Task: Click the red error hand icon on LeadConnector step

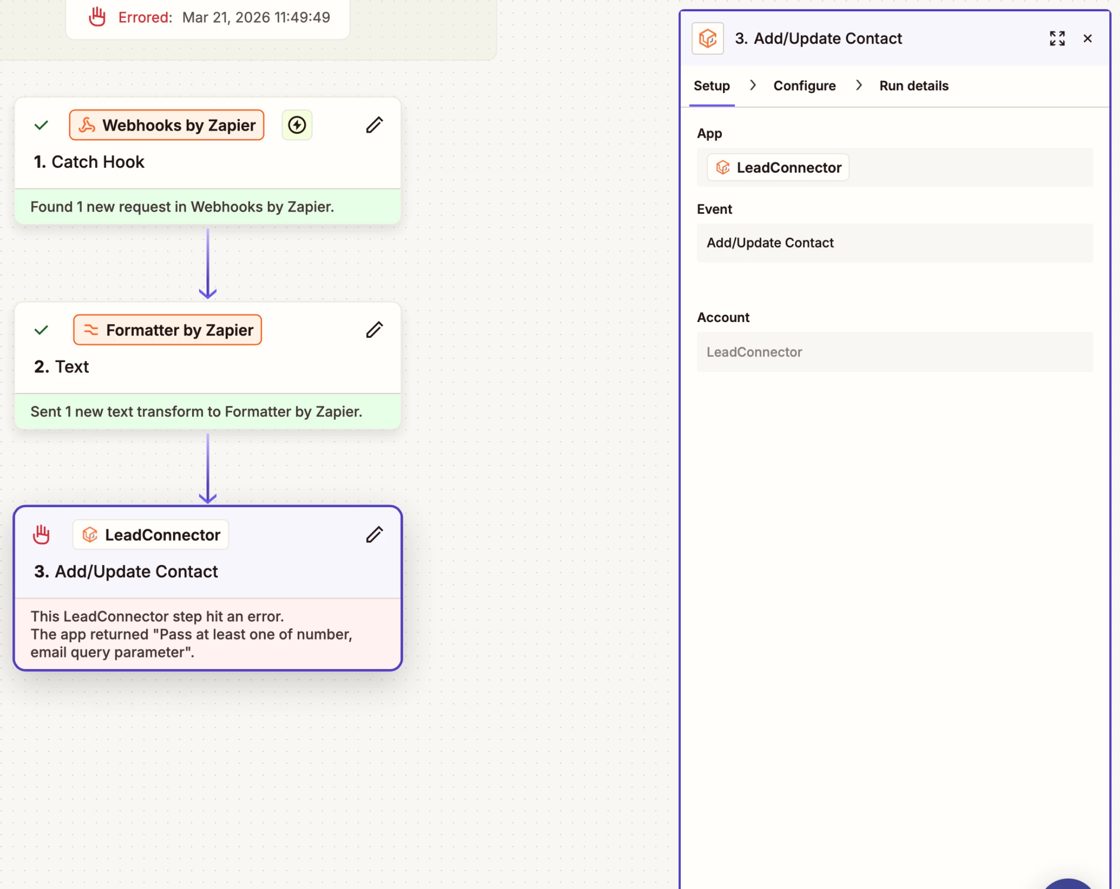Action: (41, 535)
